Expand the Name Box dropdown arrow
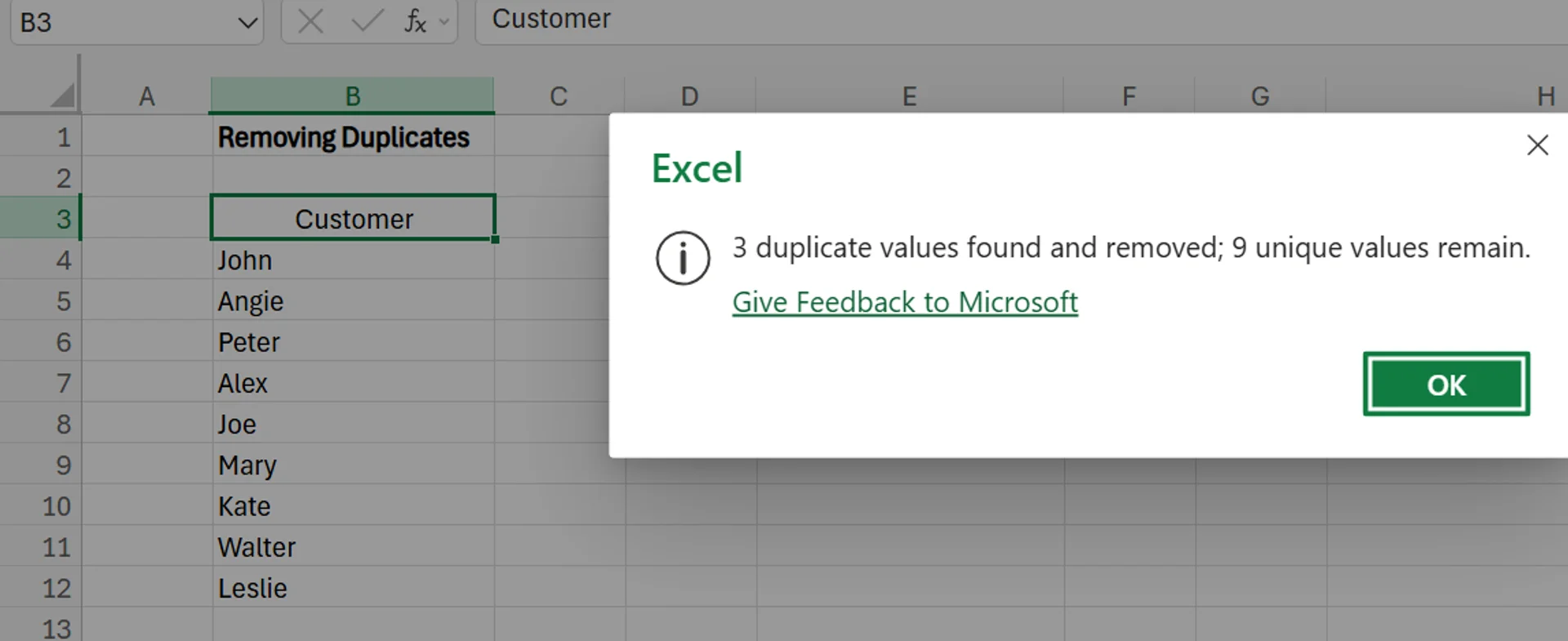 247,22
